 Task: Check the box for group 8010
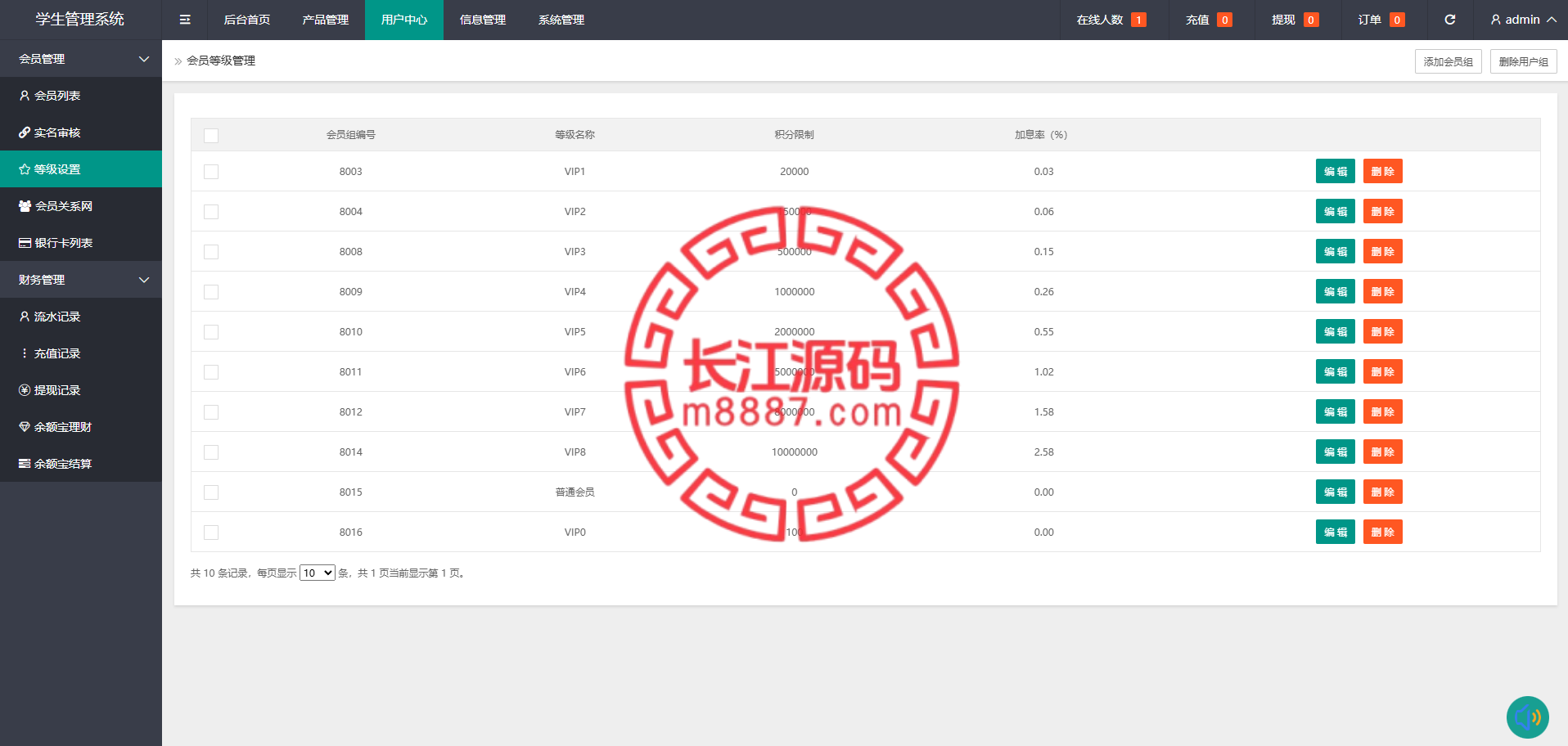click(x=211, y=332)
